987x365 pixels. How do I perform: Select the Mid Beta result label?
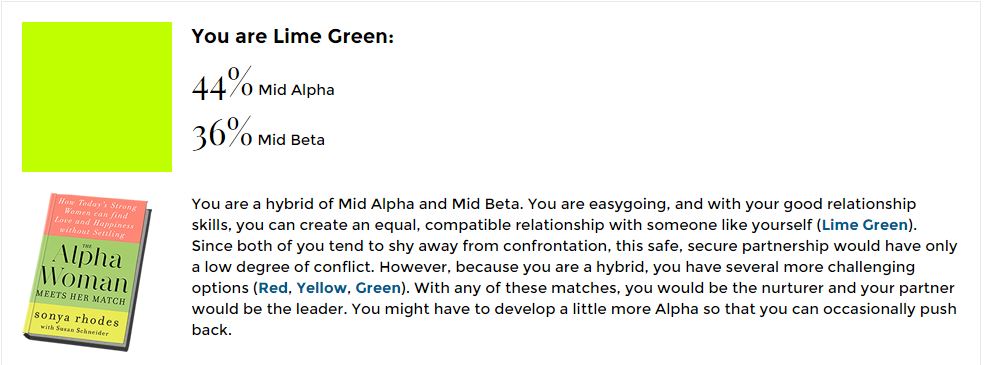[291, 140]
